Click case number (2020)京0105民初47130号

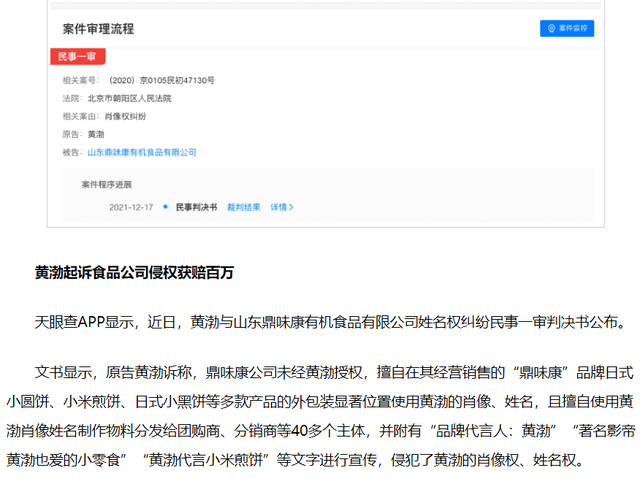pos(161,80)
